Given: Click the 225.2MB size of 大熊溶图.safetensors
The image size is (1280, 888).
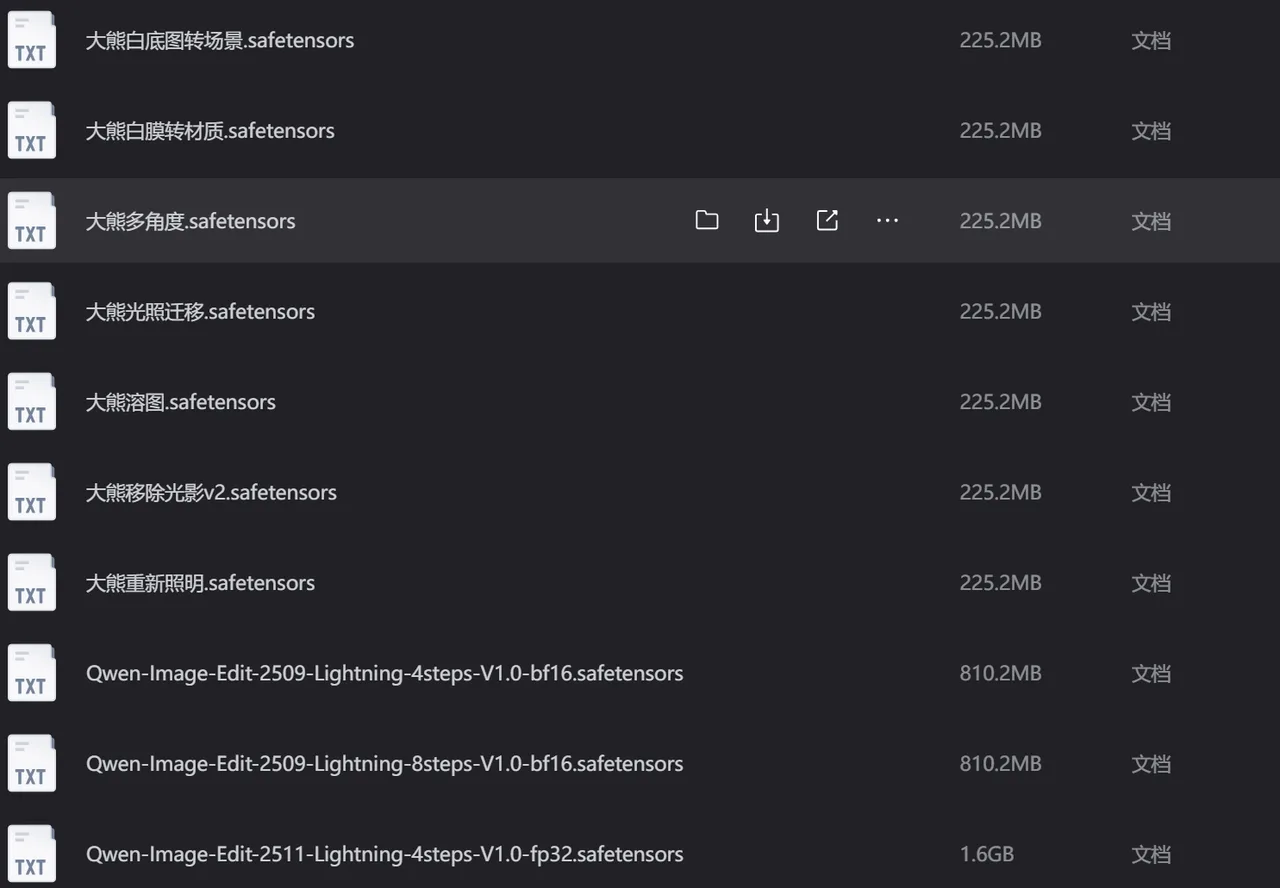Looking at the screenshot, I should [1000, 402].
